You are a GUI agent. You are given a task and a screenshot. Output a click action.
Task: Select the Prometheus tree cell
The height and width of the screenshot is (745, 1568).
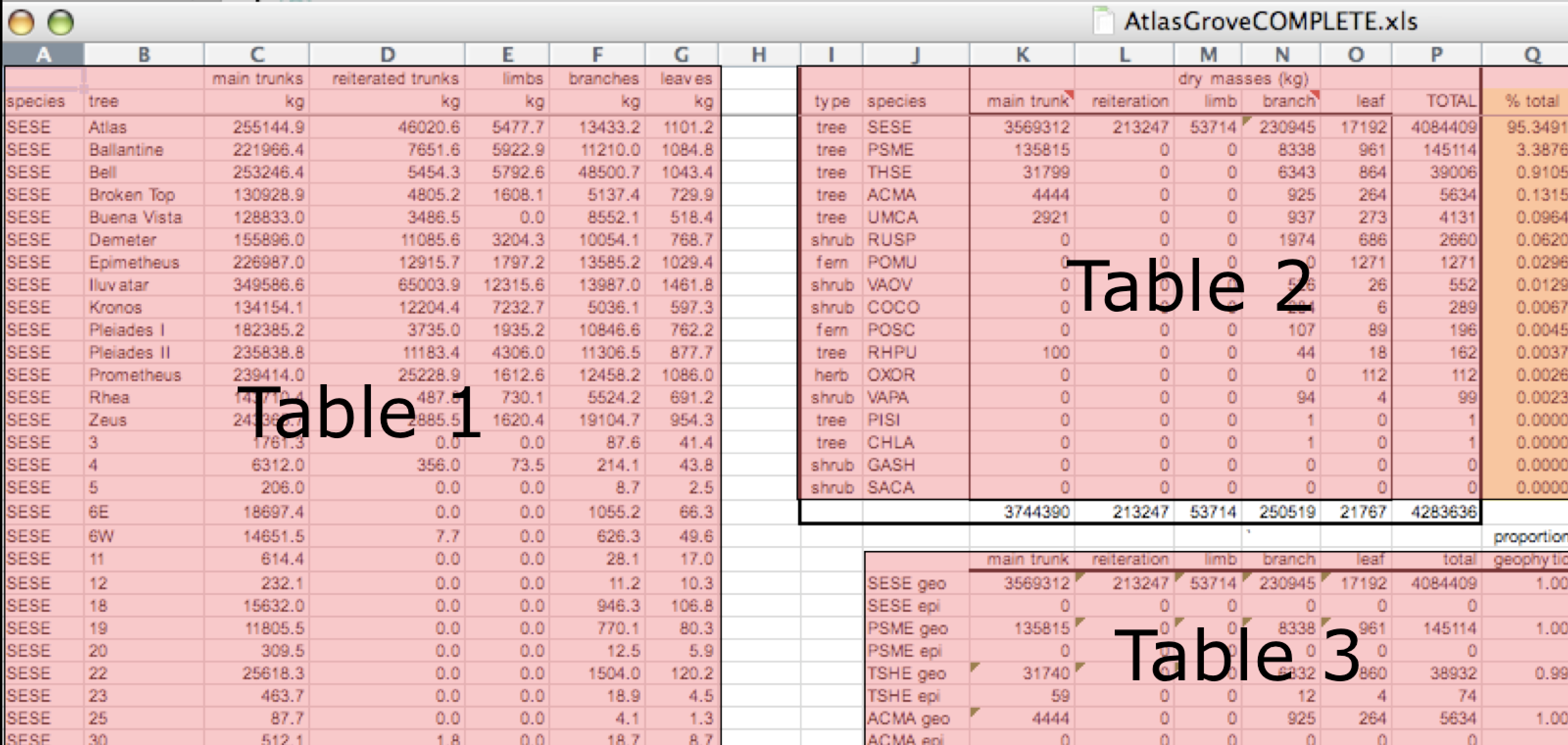(x=135, y=375)
